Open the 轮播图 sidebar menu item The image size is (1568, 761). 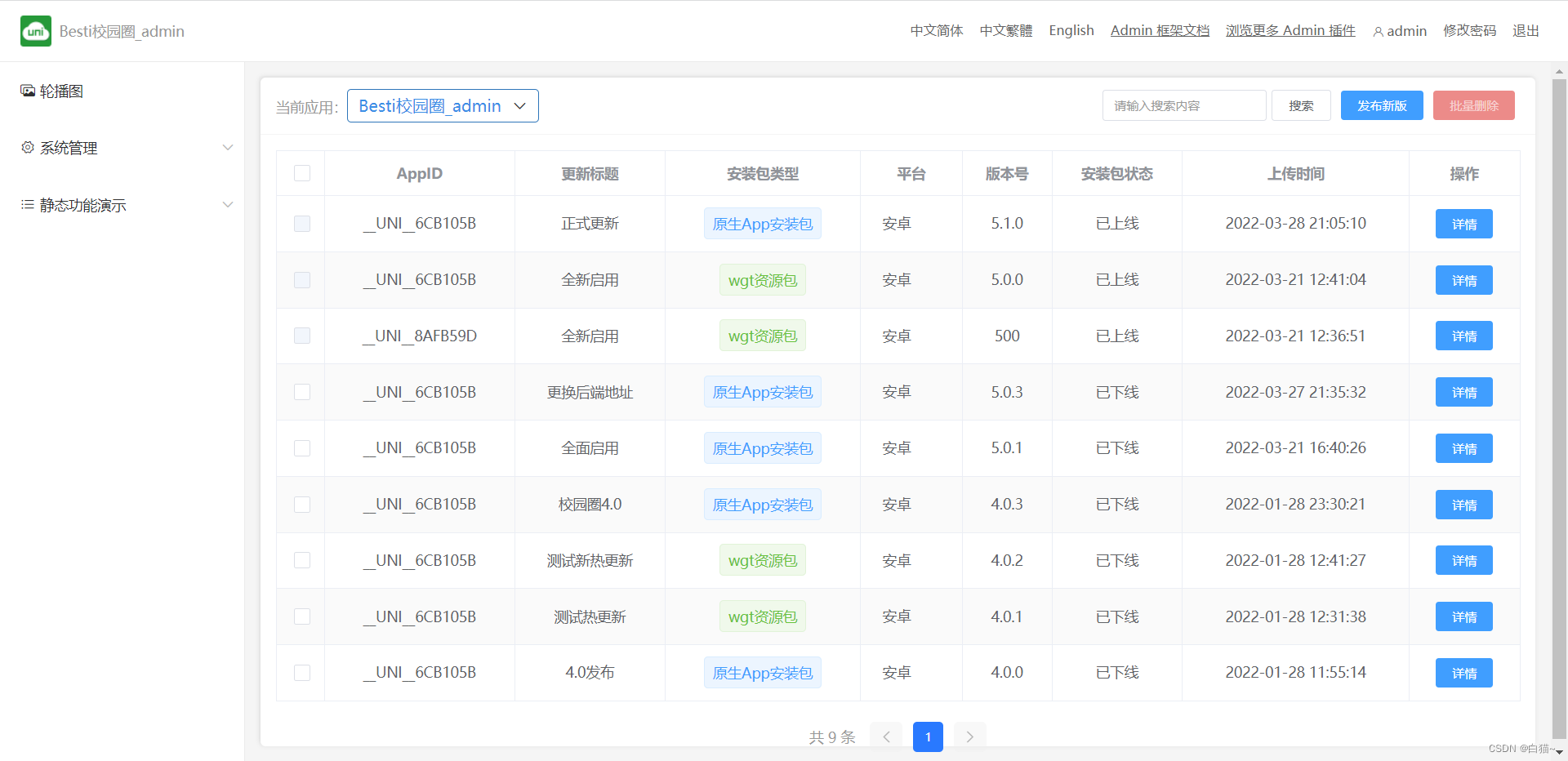point(122,91)
